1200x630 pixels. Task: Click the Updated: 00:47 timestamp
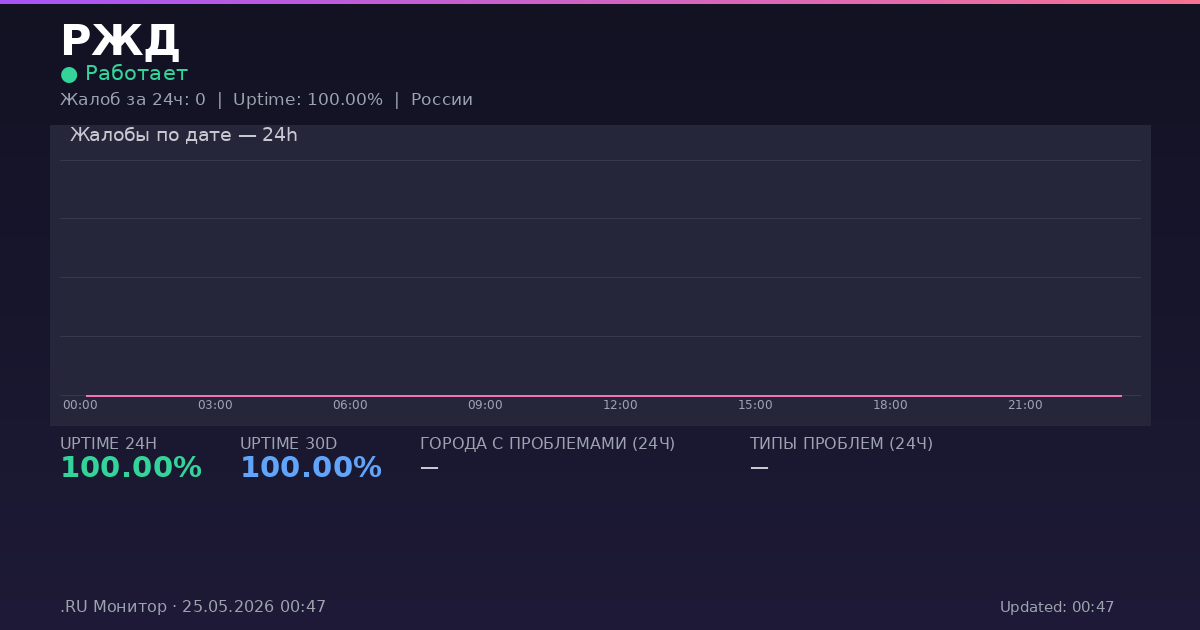tap(1057, 607)
